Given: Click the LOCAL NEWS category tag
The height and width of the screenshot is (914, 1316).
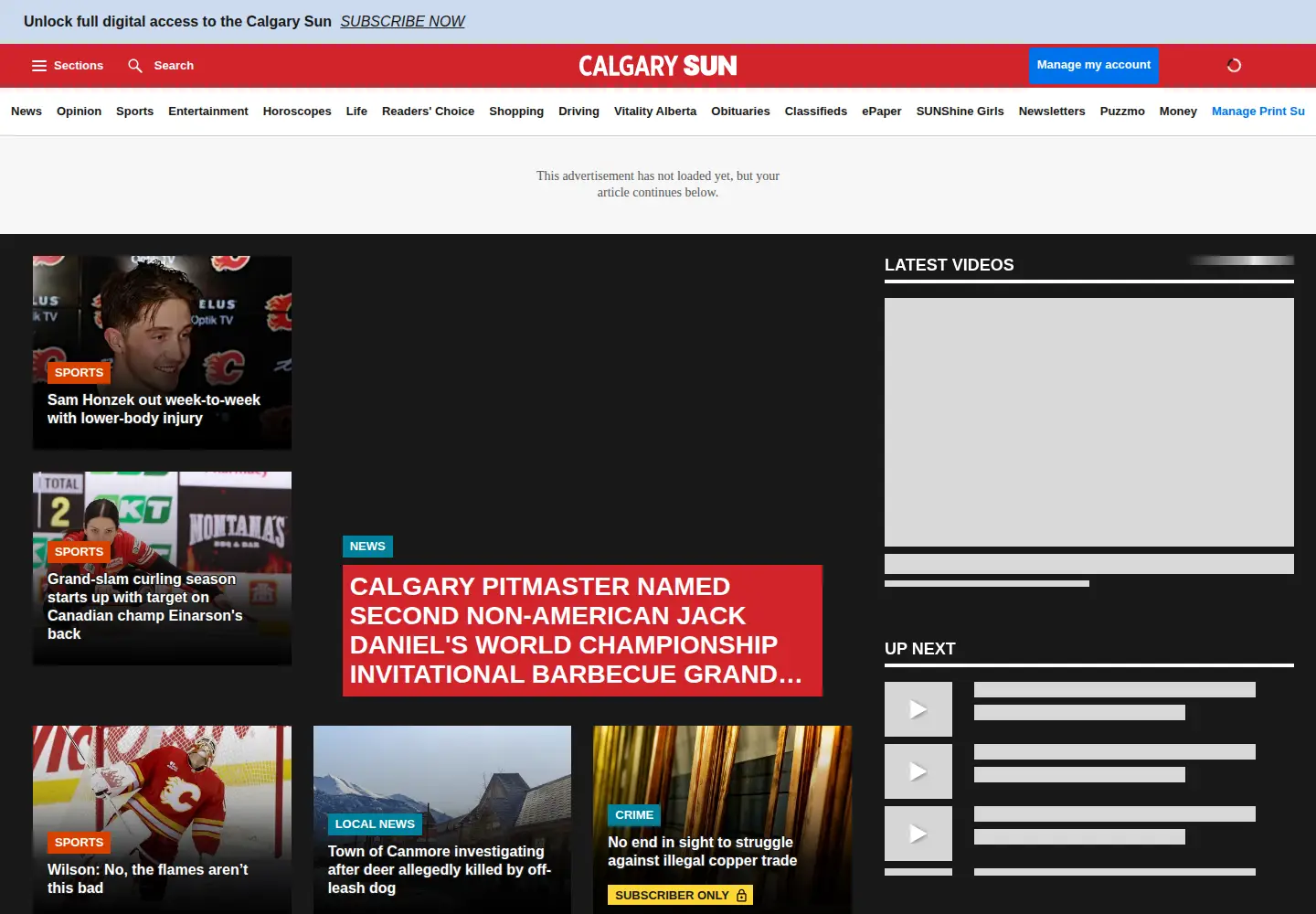Looking at the screenshot, I should pyautogui.click(x=375, y=824).
